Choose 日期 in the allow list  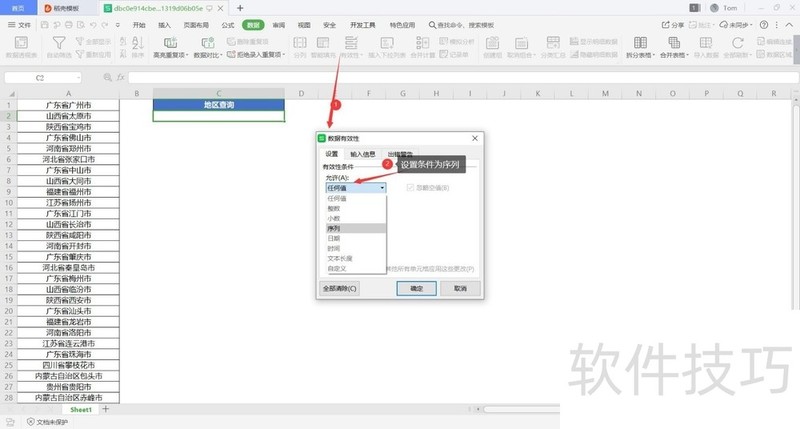[x=356, y=238]
